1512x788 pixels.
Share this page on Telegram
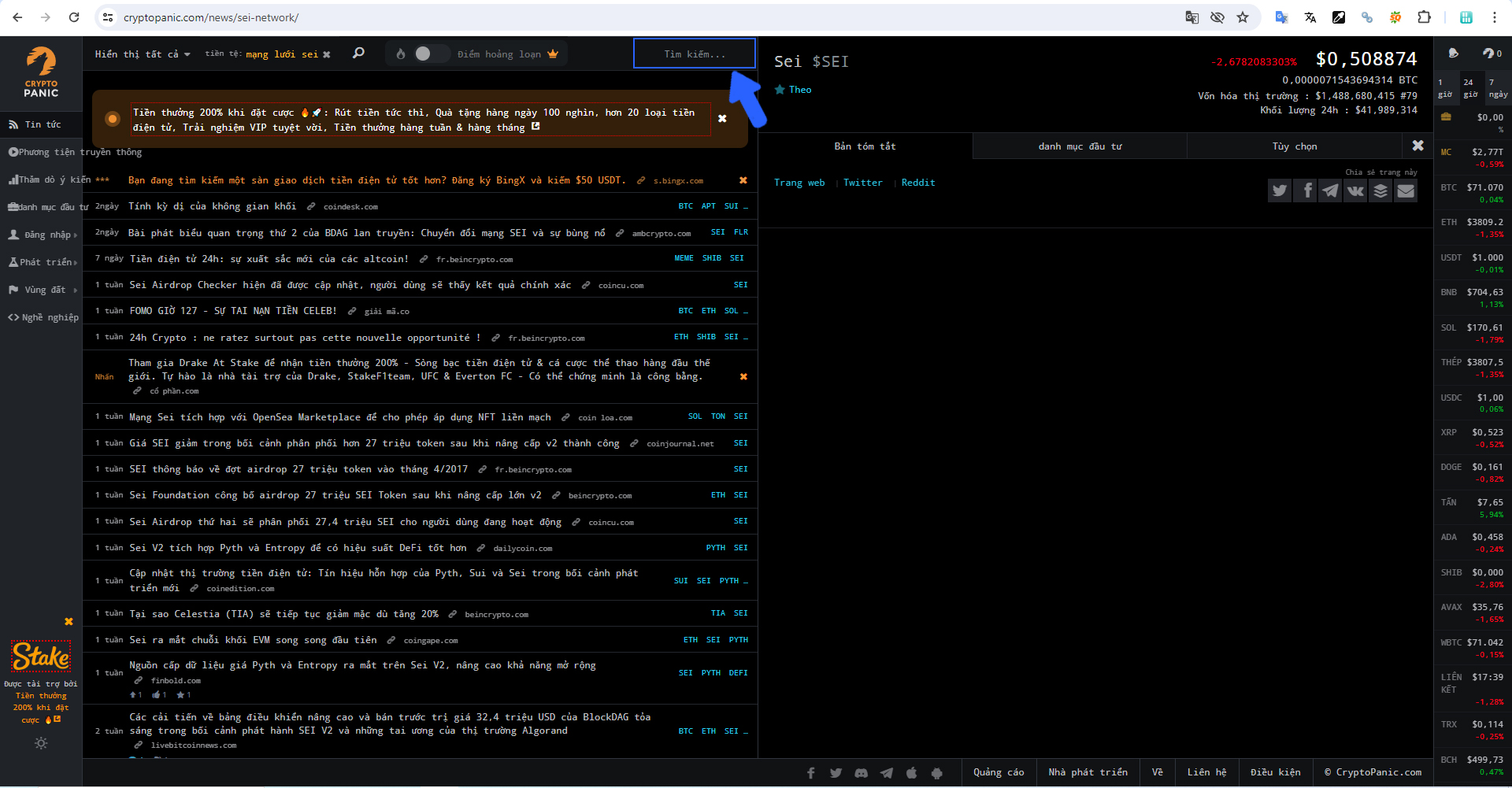pyautogui.click(x=1330, y=191)
